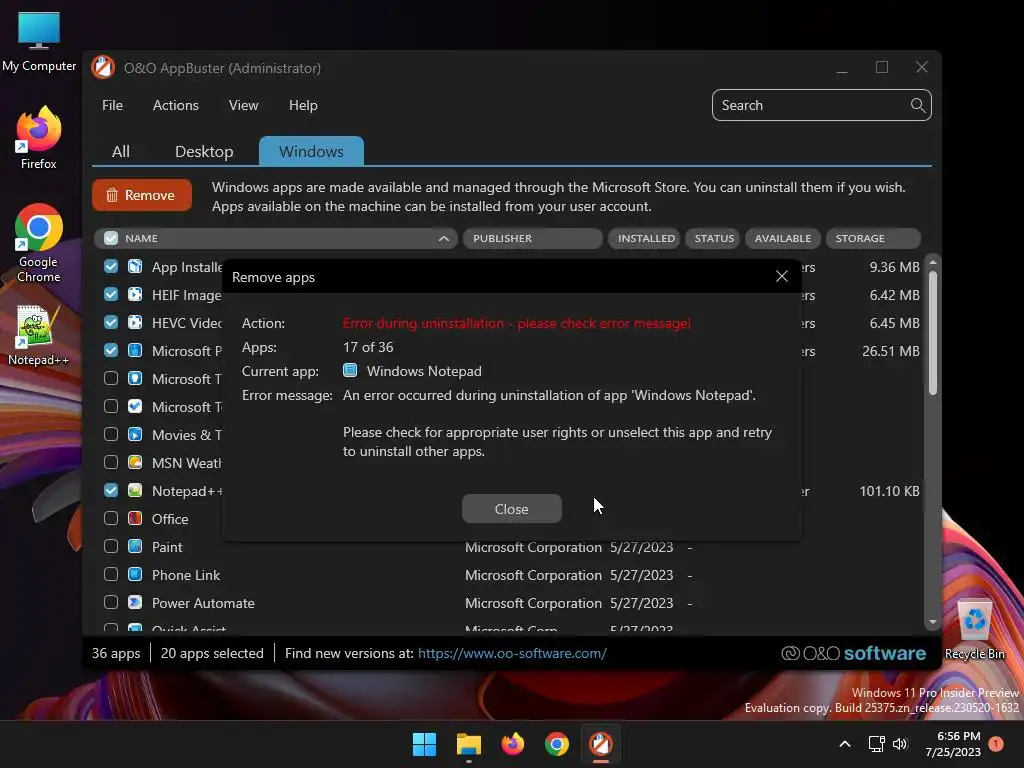The image size is (1024, 768).
Task: Open clock and date in taskbar
Action: pyautogui.click(x=953, y=744)
